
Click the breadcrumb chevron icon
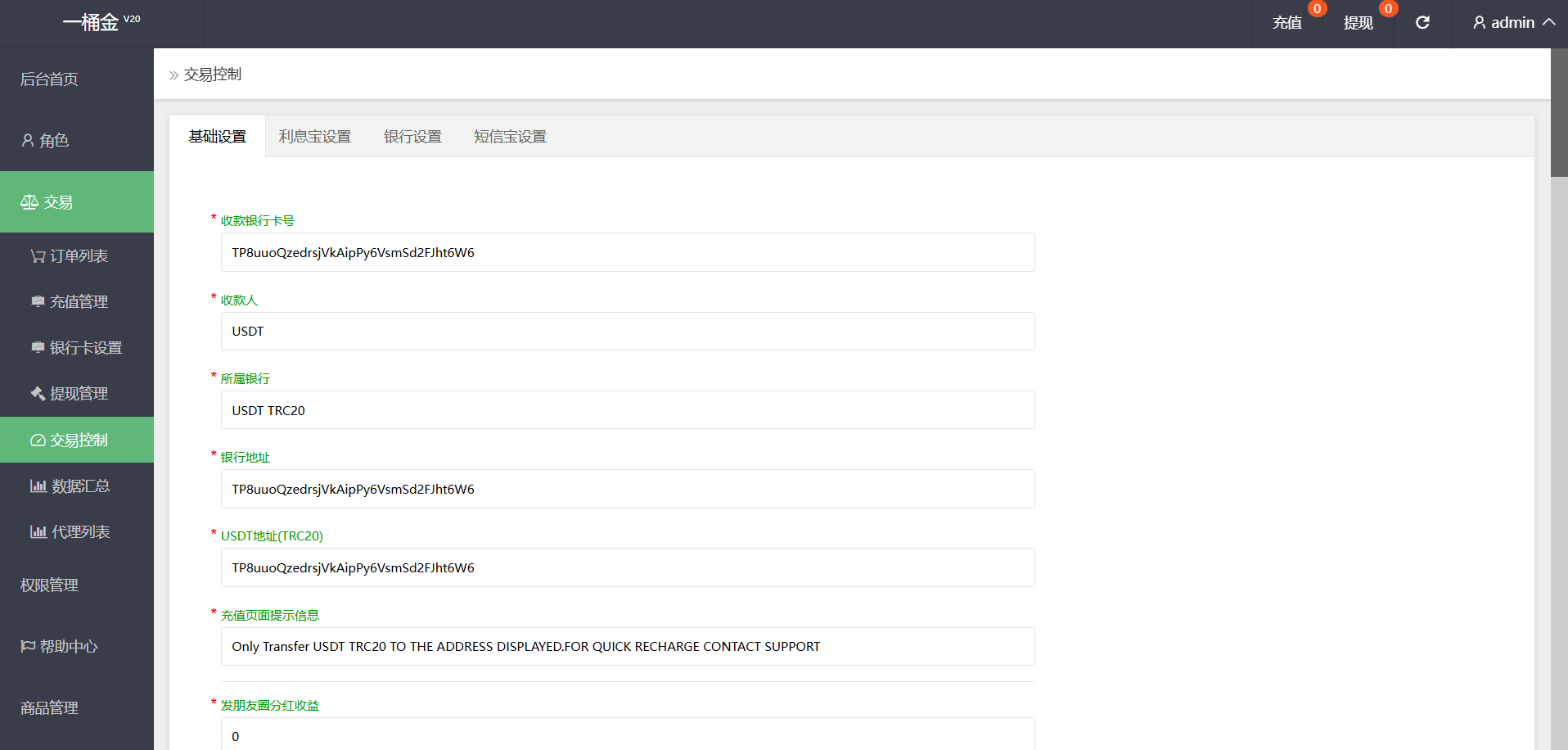pos(173,75)
